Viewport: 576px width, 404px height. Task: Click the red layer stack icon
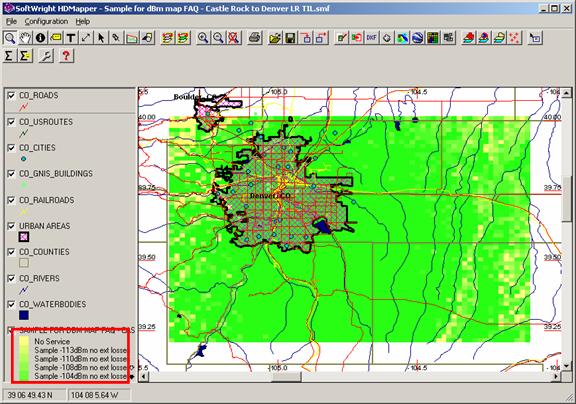click(x=468, y=38)
